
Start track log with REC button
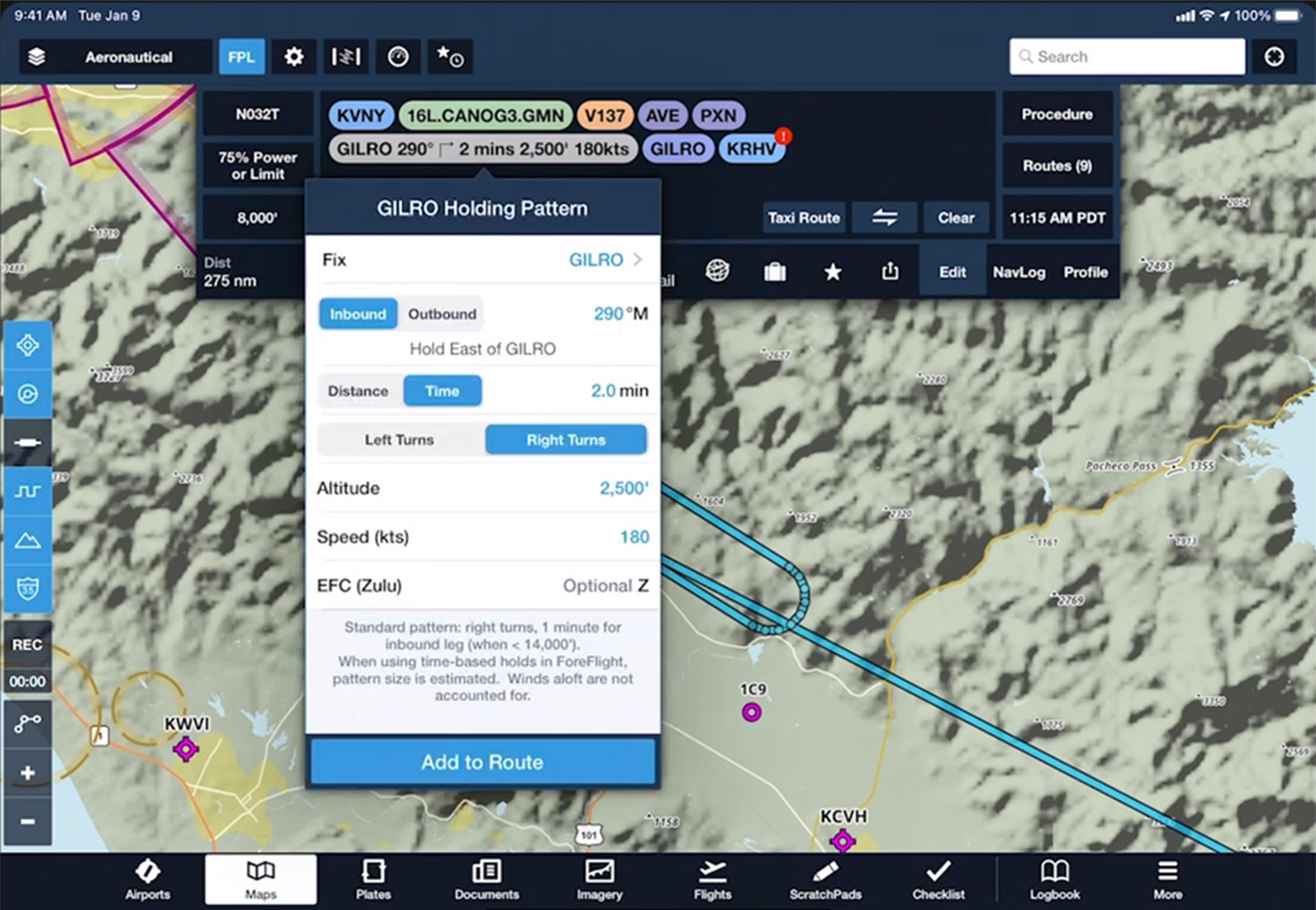tap(28, 645)
